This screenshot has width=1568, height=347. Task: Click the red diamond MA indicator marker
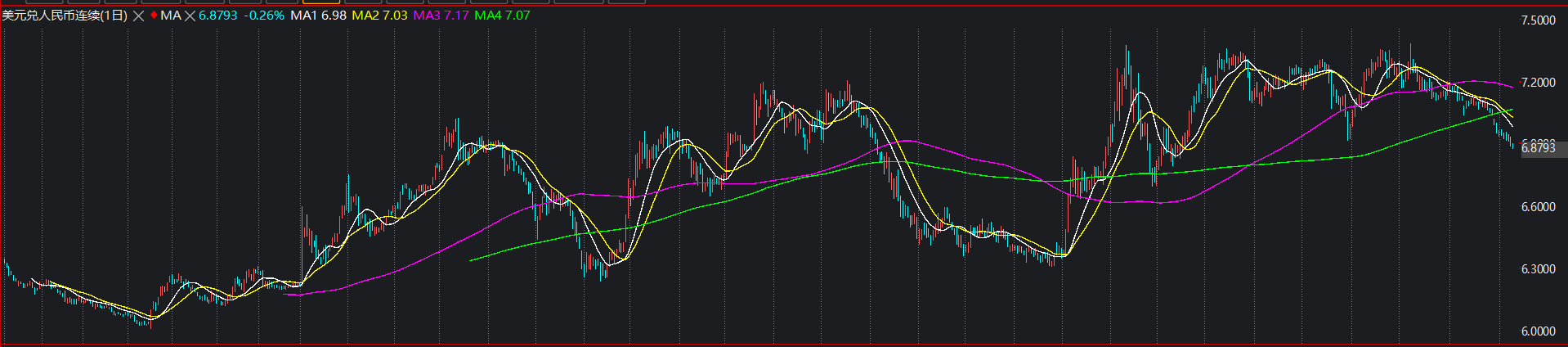point(154,16)
